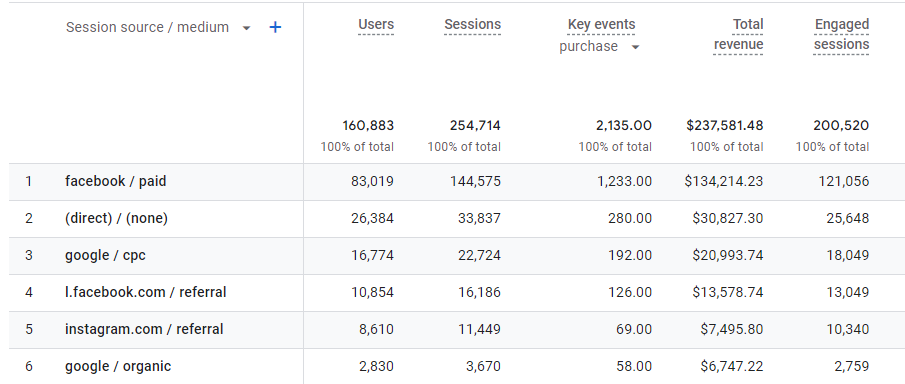Click the 2,830 users cell for google / organic
905x384 pixels.
click(376, 366)
